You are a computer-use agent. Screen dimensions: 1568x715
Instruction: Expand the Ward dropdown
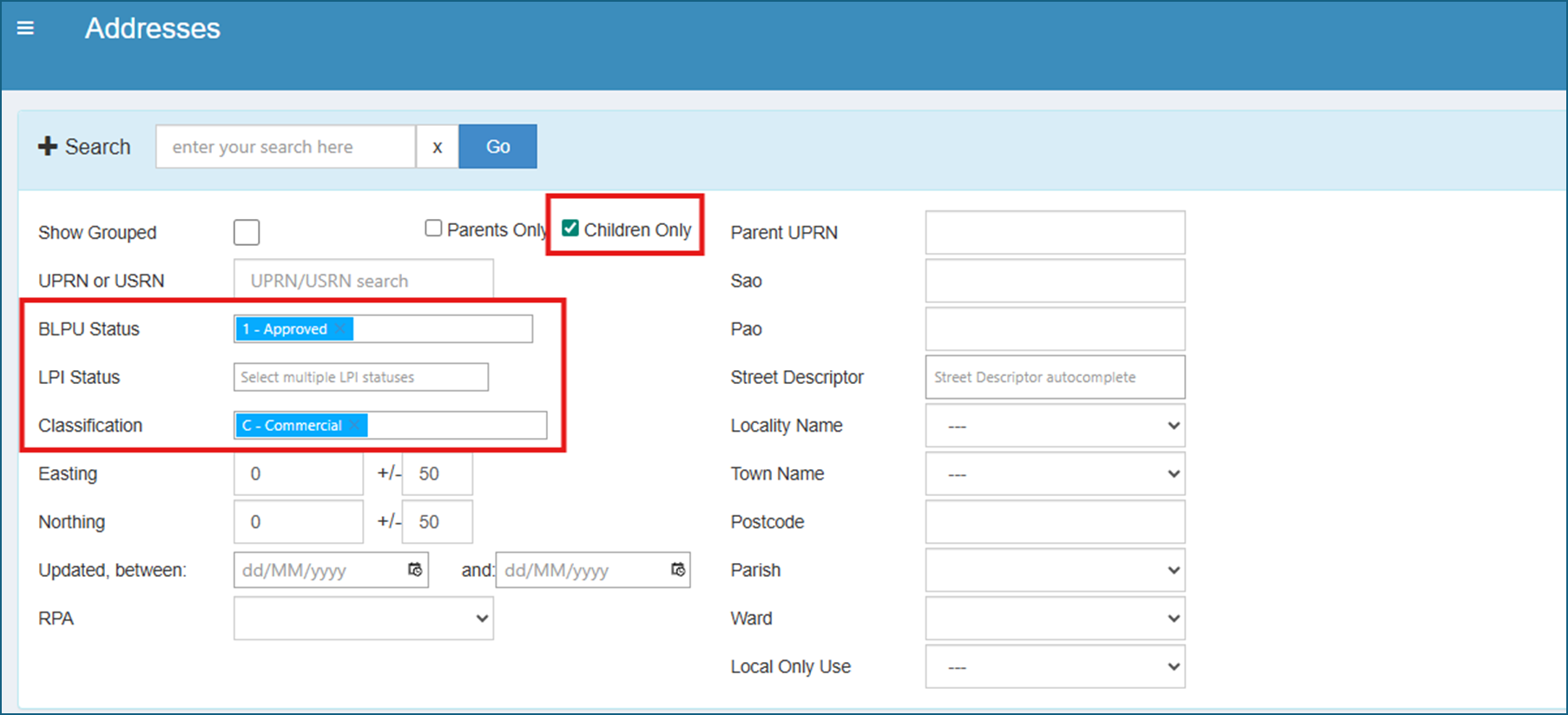tap(1055, 619)
